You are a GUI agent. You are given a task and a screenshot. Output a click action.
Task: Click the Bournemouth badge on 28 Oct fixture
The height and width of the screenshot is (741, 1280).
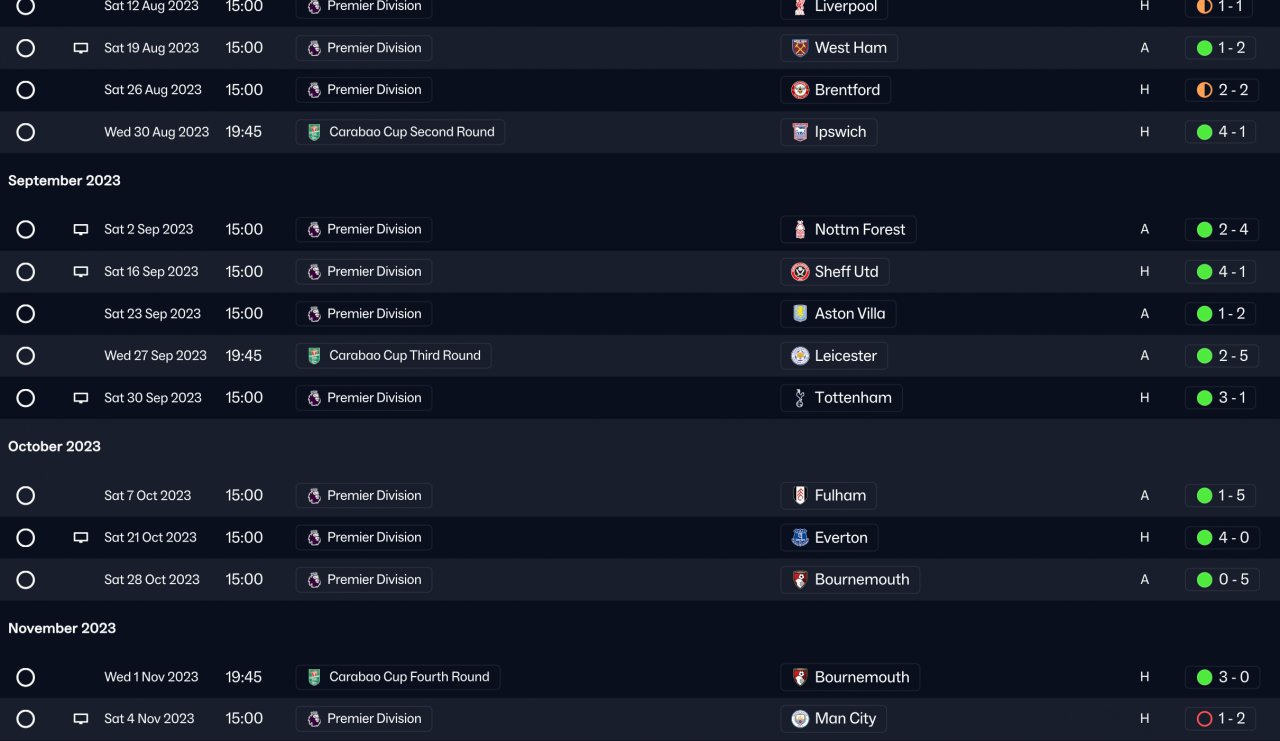tap(800, 580)
